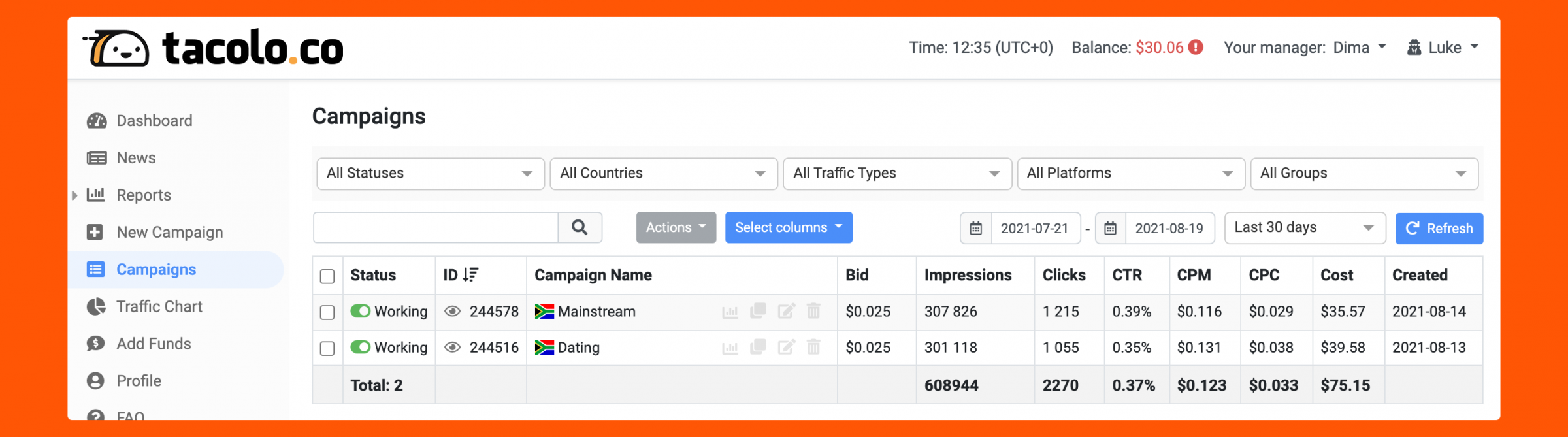Click eye icon for campaign 244578

[x=452, y=312]
